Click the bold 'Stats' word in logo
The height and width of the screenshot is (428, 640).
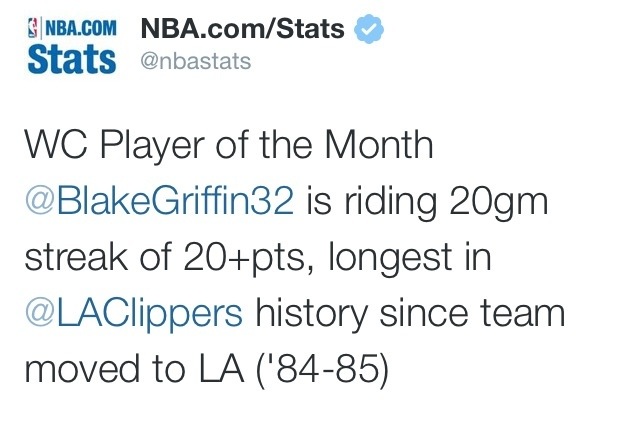point(72,59)
